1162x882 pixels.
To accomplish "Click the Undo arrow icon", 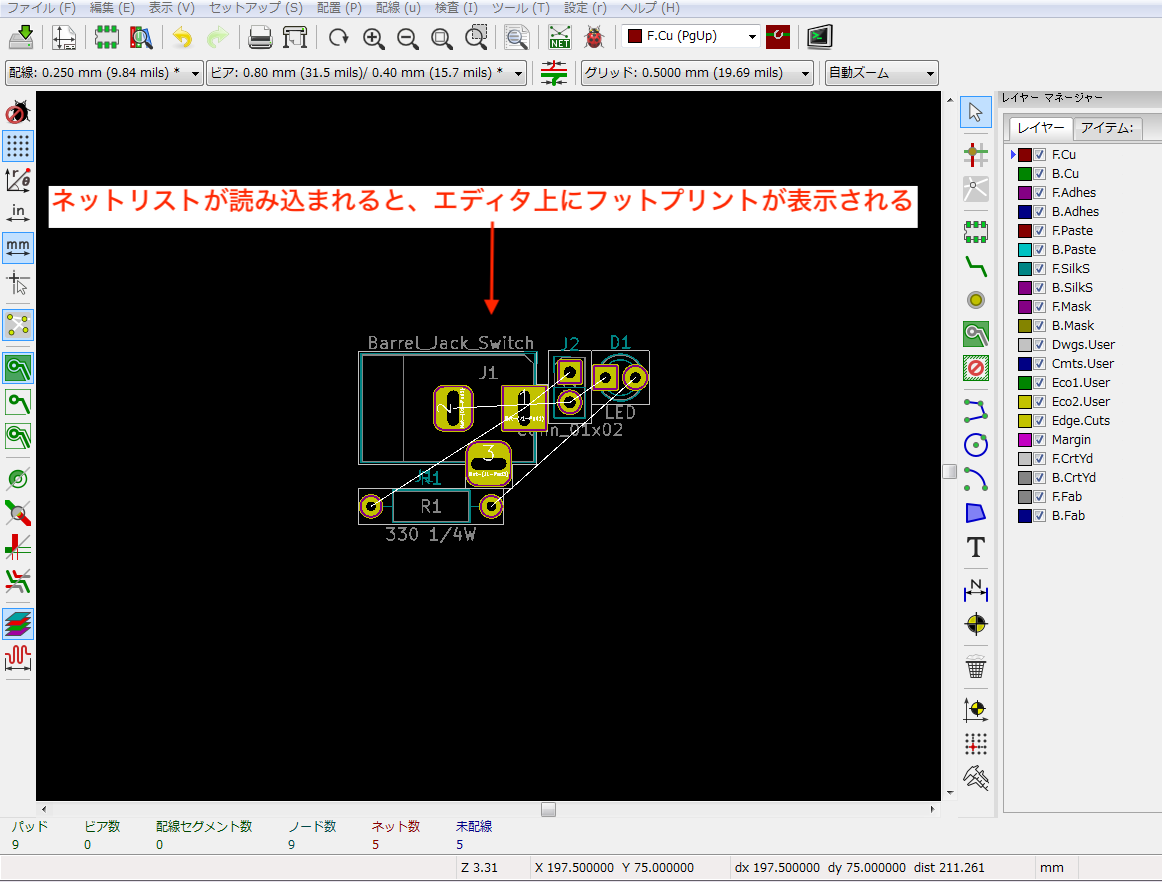I will click(x=182, y=37).
